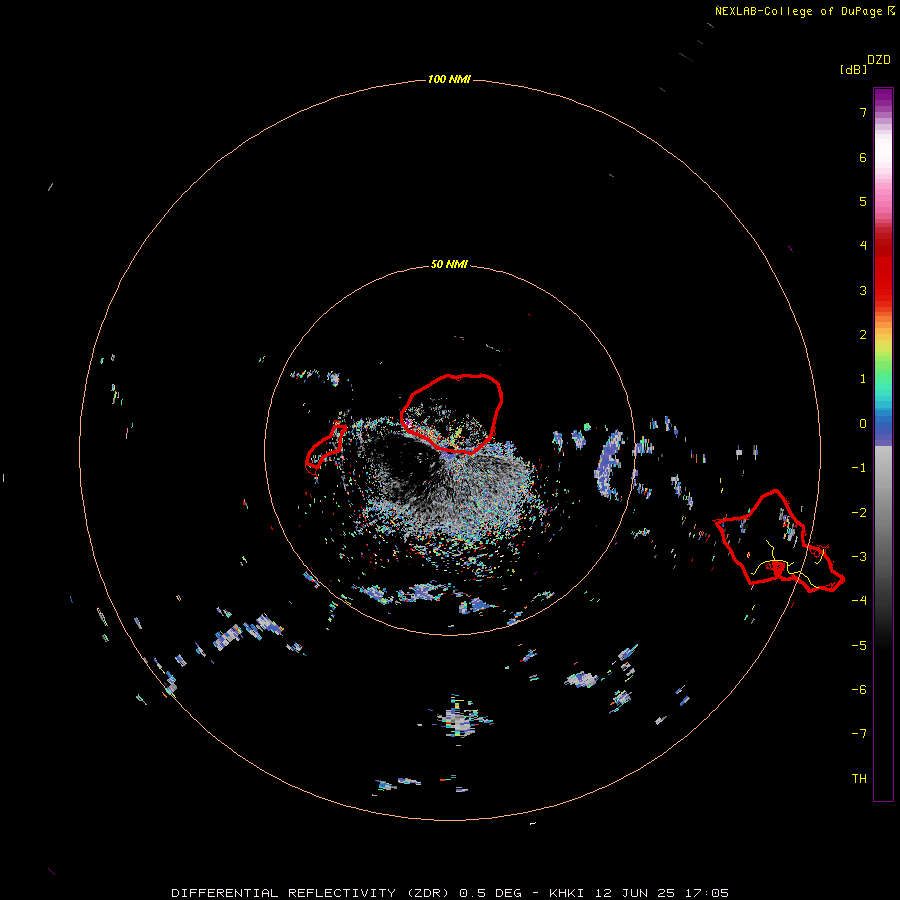Click the 12 JUN 25 date text
This screenshot has width=900, height=900.
click(x=635, y=893)
